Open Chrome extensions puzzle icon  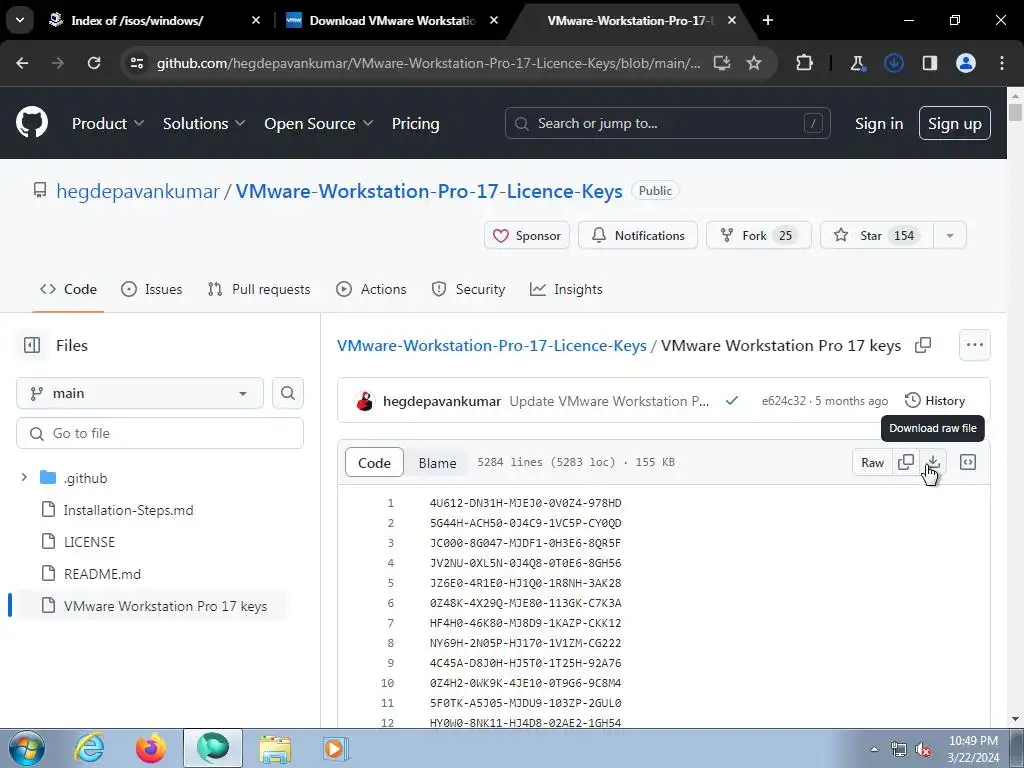click(x=805, y=63)
